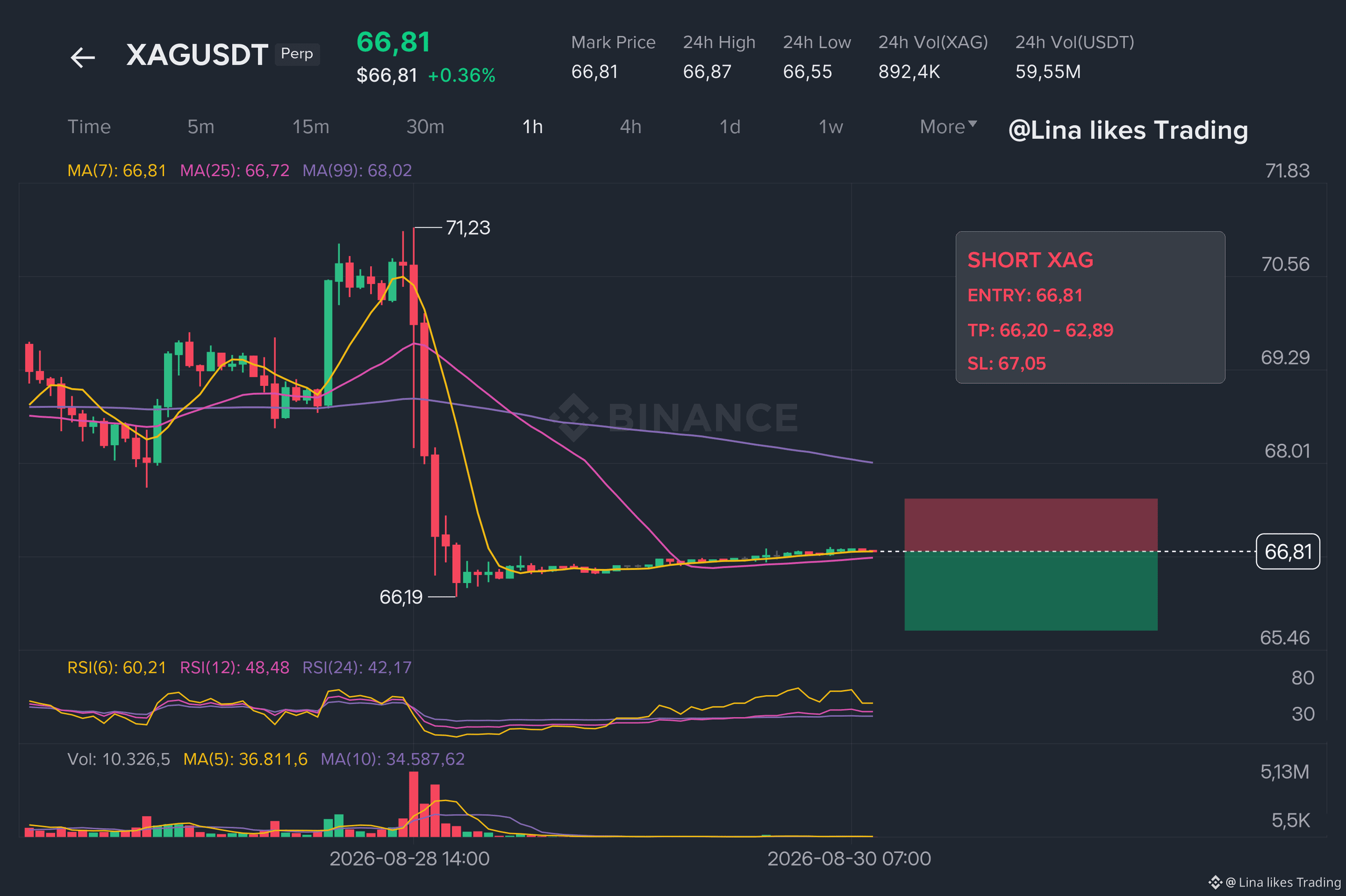Click the MA(99): 68,02 indicator label
Screen dimensions: 1346x896
357,170
